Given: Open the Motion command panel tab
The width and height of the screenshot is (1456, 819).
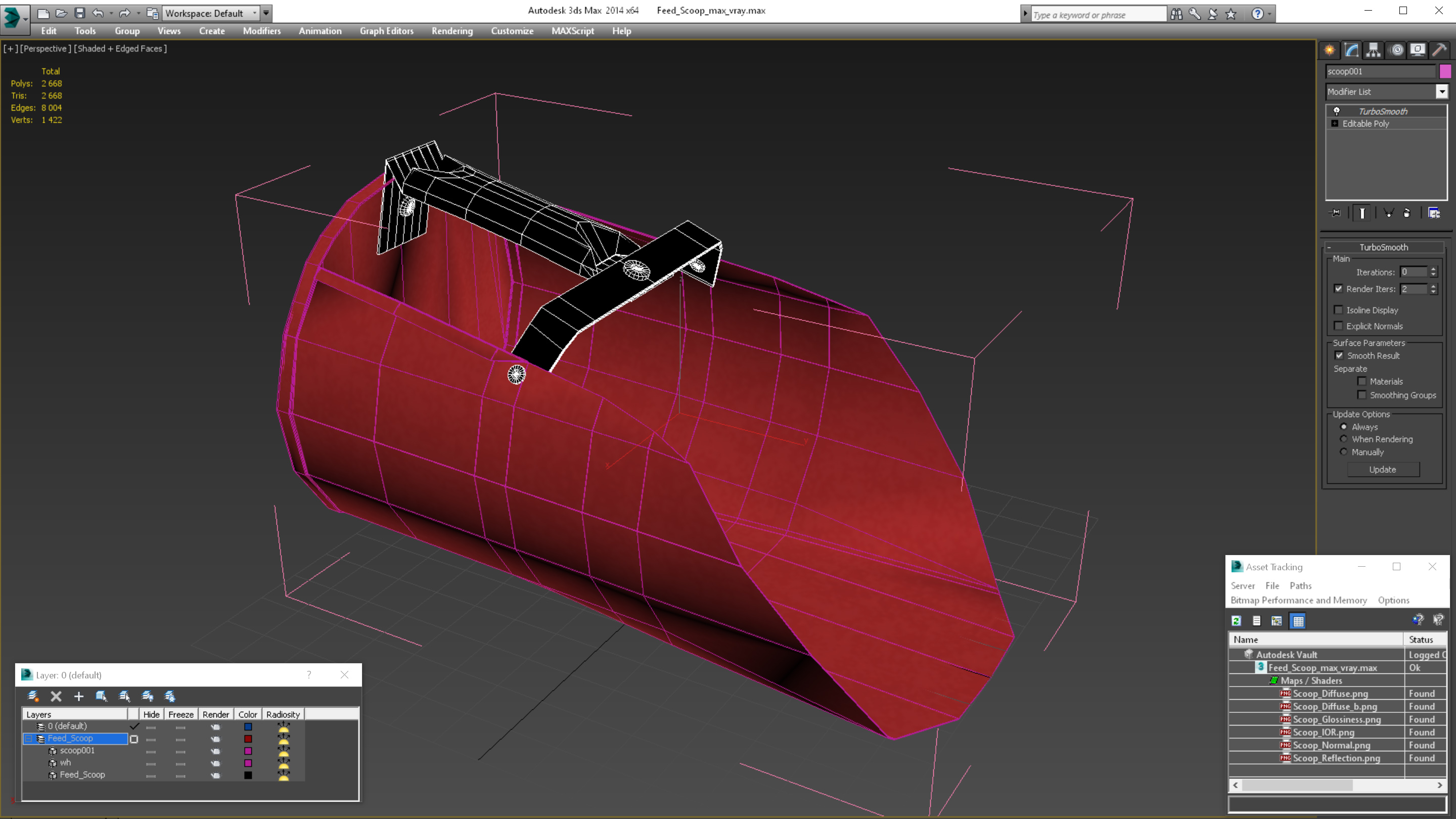Looking at the screenshot, I should click(x=1397, y=50).
